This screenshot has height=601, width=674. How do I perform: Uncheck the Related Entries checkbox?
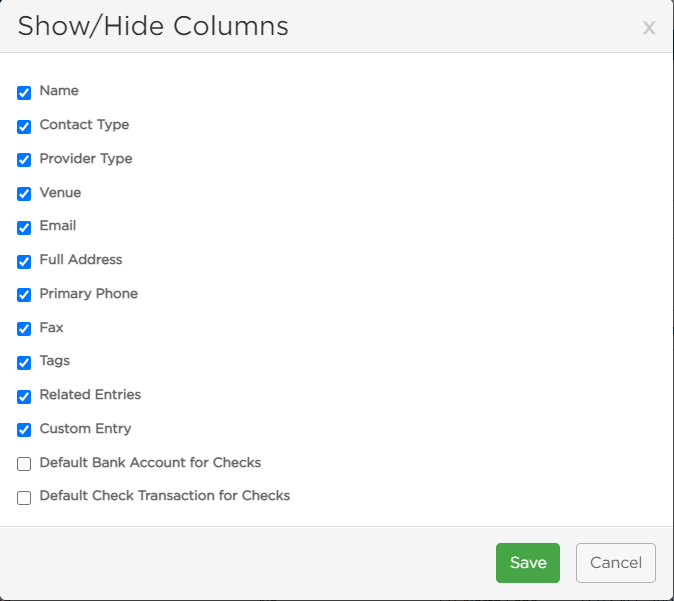pos(24,396)
